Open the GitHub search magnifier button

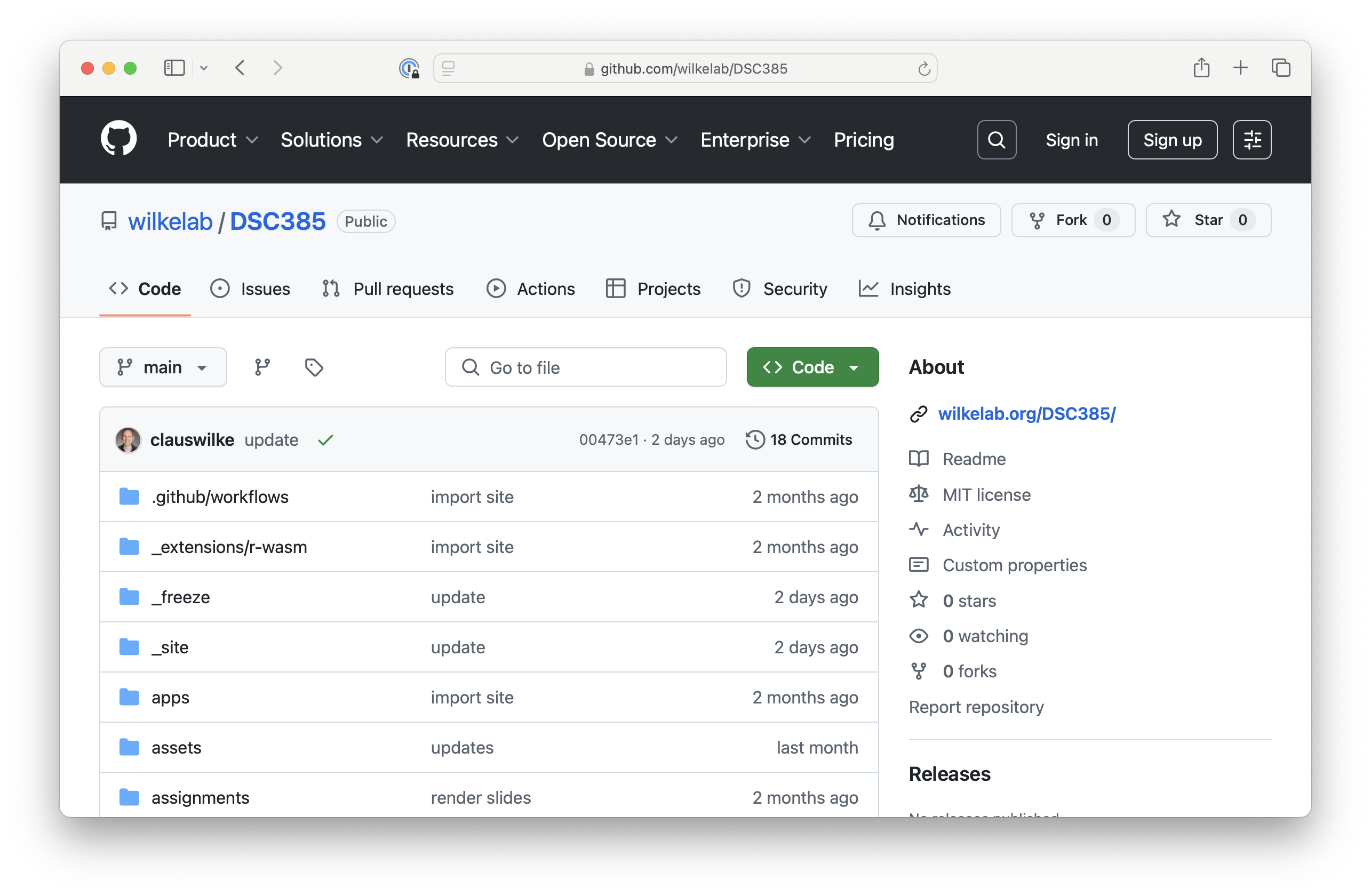[x=996, y=140]
